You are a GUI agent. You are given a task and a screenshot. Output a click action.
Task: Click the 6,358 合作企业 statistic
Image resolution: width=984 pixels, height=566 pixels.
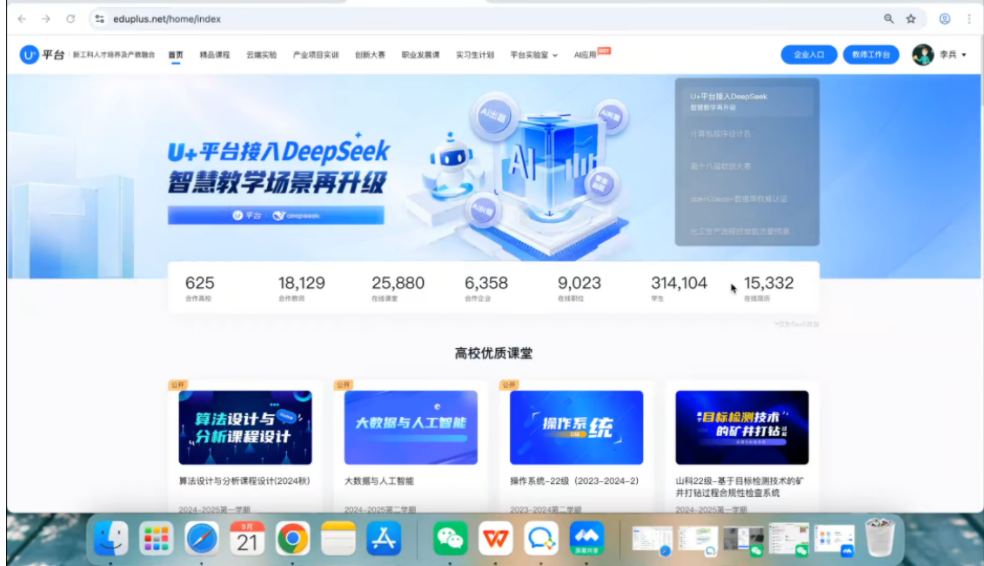pyautogui.click(x=486, y=288)
